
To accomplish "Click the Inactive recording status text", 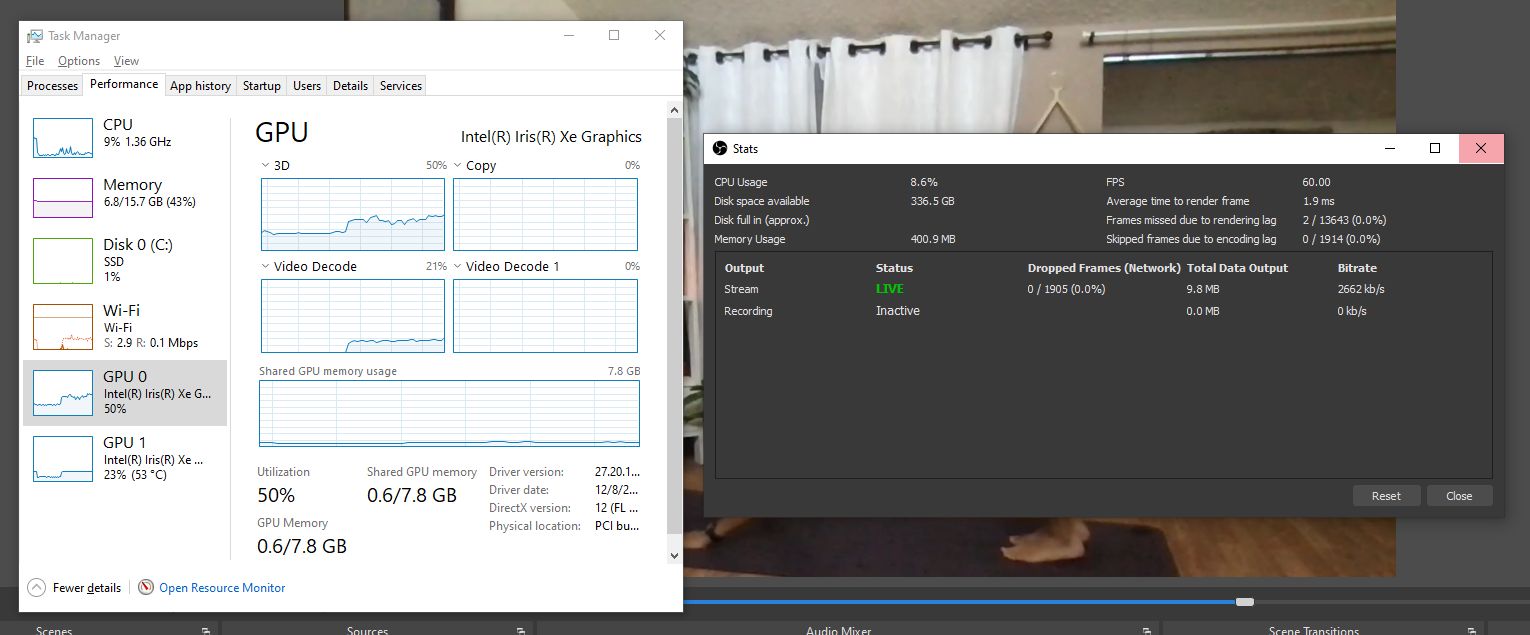I will (x=897, y=311).
